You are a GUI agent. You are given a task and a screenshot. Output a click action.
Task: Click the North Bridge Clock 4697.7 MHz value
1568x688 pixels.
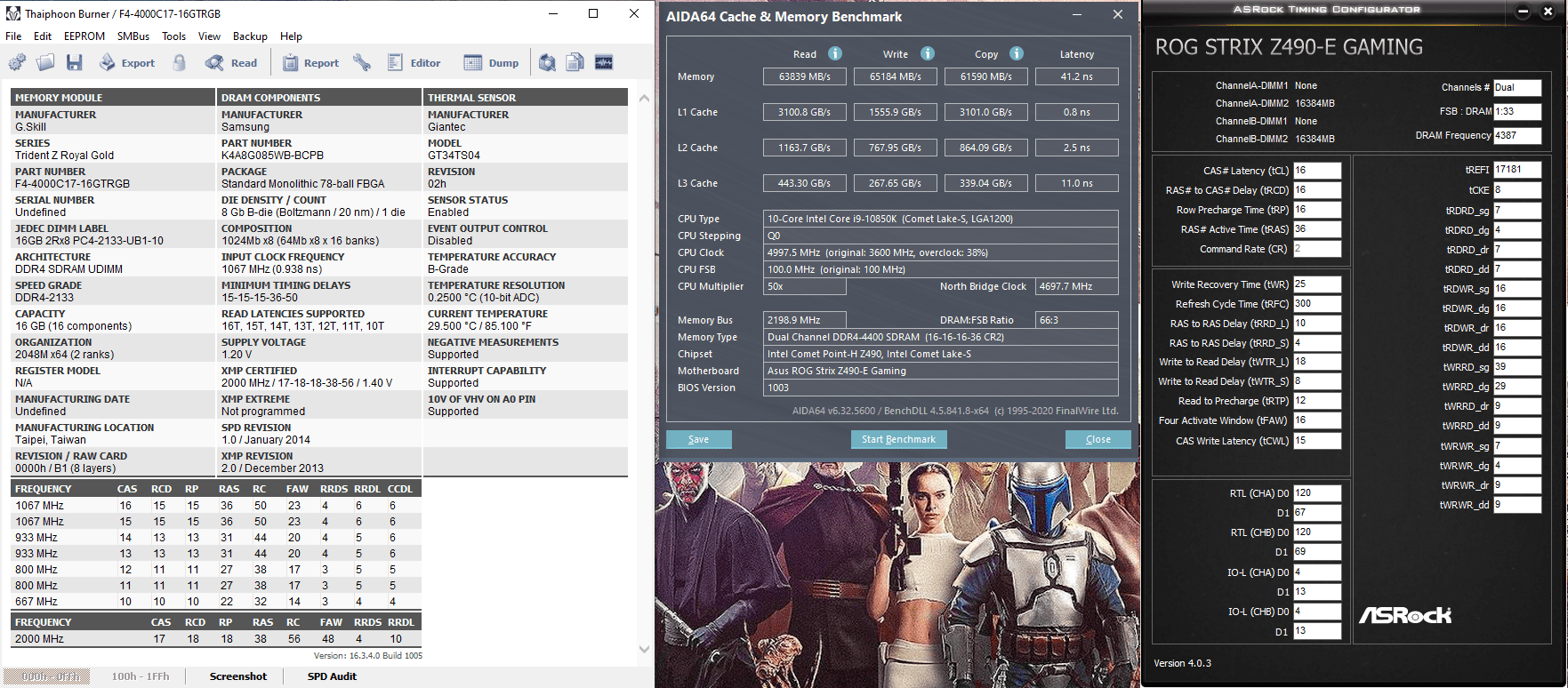pos(1077,286)
